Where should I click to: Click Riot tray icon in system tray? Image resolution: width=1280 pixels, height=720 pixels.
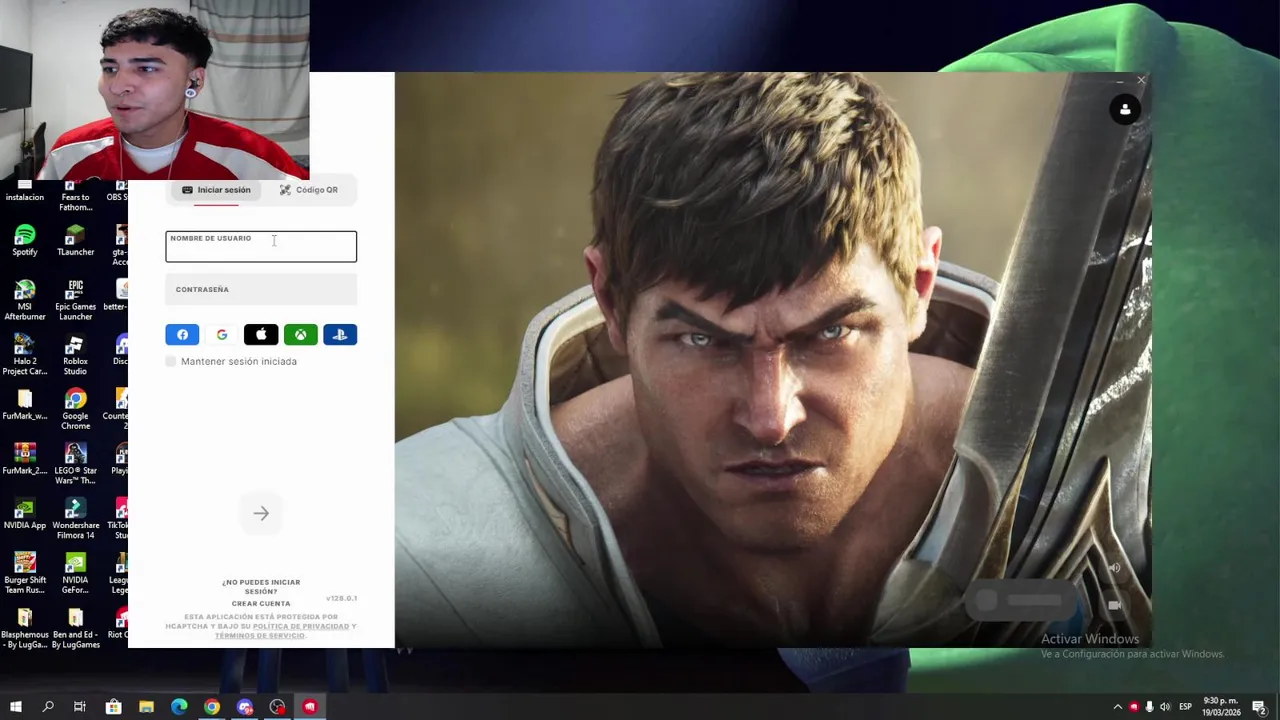(x=1134, y=707)
